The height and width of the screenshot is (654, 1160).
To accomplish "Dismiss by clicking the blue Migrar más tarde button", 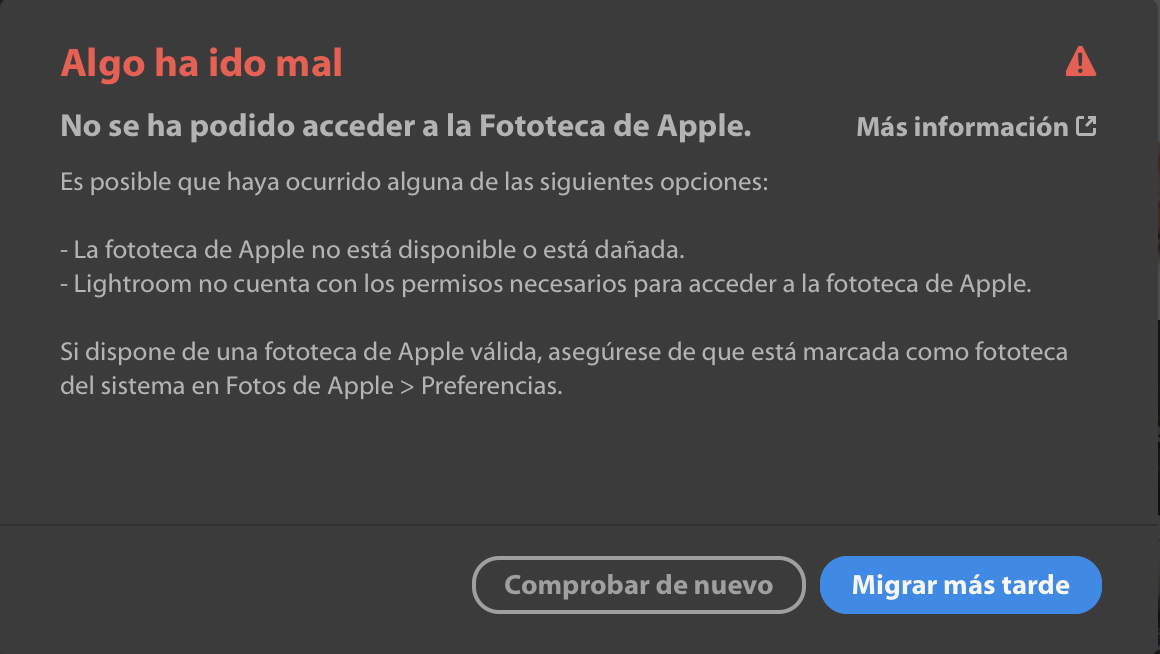I will pyautogui.click(x=960, y=585).
